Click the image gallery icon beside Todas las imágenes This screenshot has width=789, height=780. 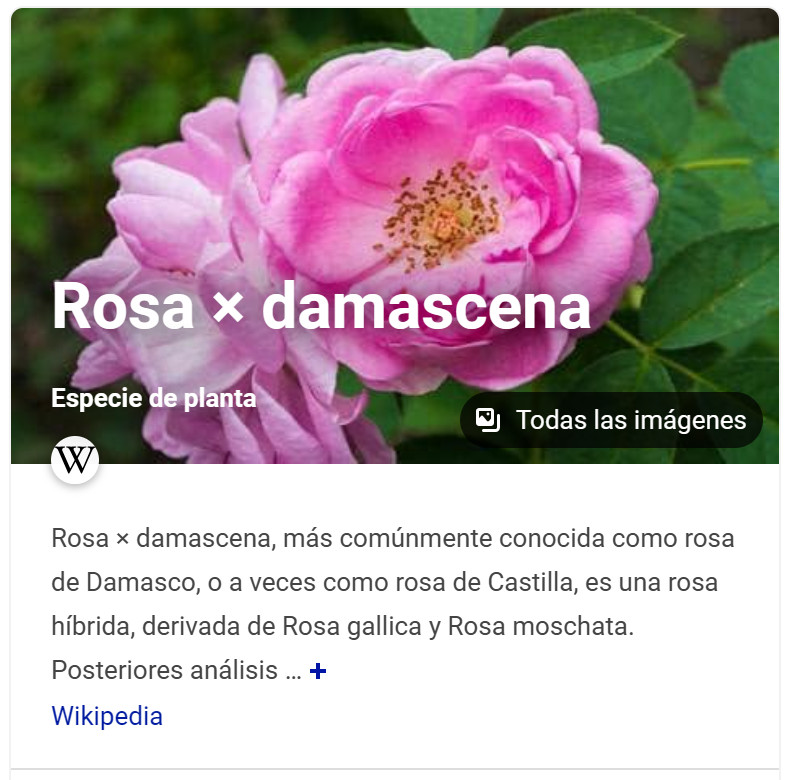coord(488,420)
